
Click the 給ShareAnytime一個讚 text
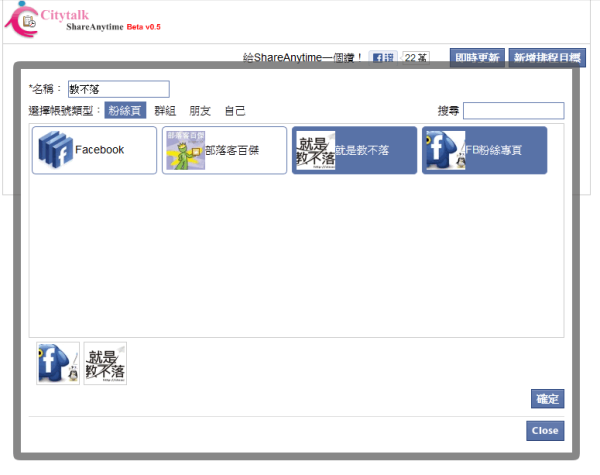coord(302,58)
